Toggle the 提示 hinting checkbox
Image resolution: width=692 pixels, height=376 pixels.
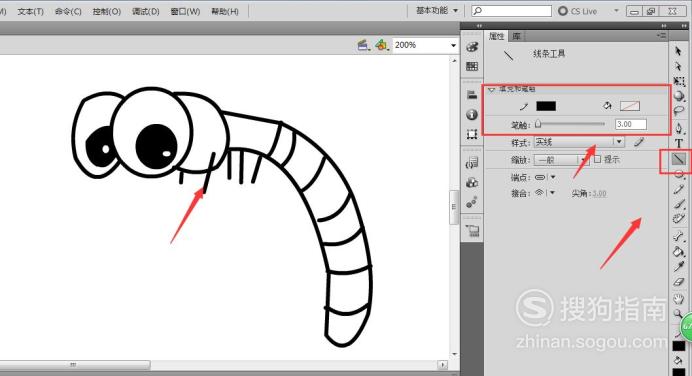click(x=598, y=159)
